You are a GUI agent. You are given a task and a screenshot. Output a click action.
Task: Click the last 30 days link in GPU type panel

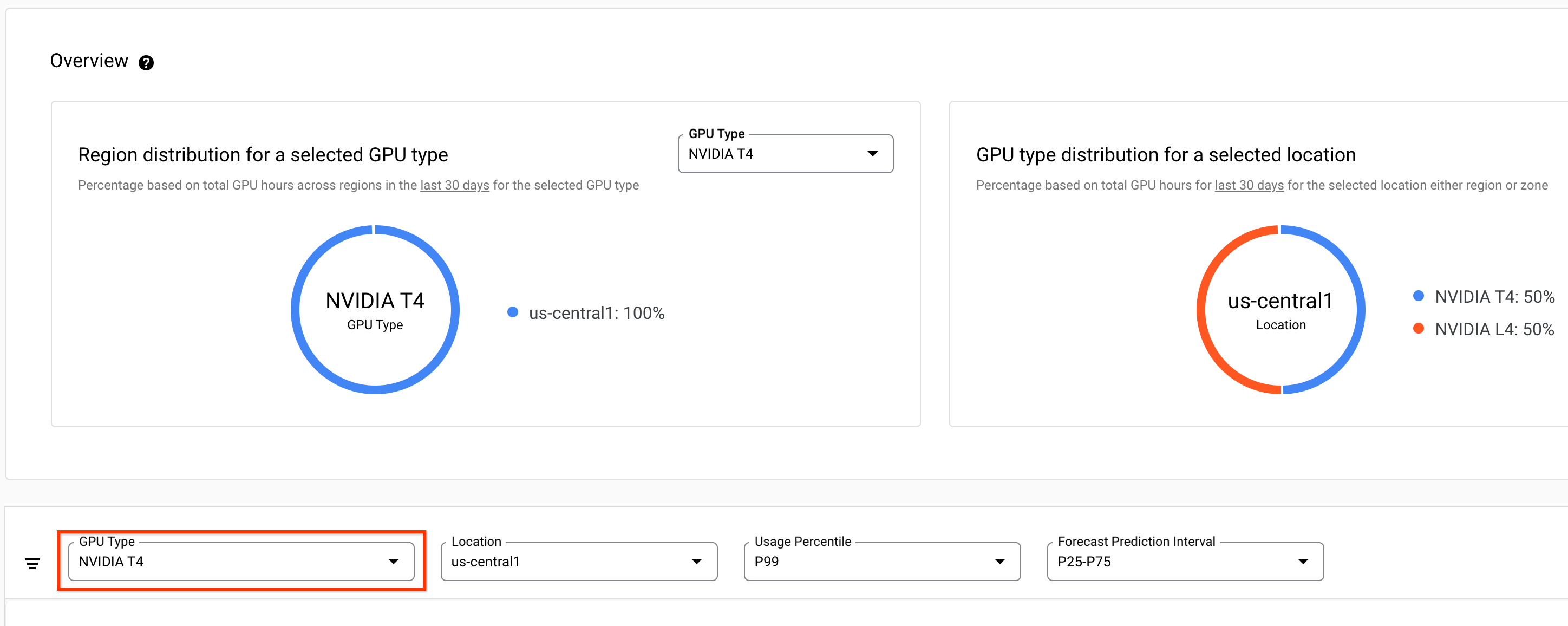tap(1249, 185)
